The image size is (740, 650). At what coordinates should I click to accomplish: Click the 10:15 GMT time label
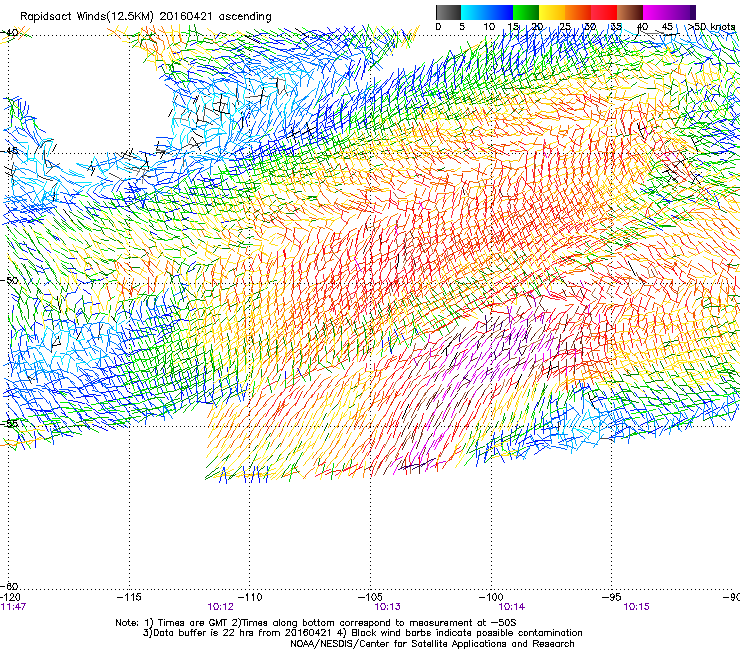click(636, 607)
